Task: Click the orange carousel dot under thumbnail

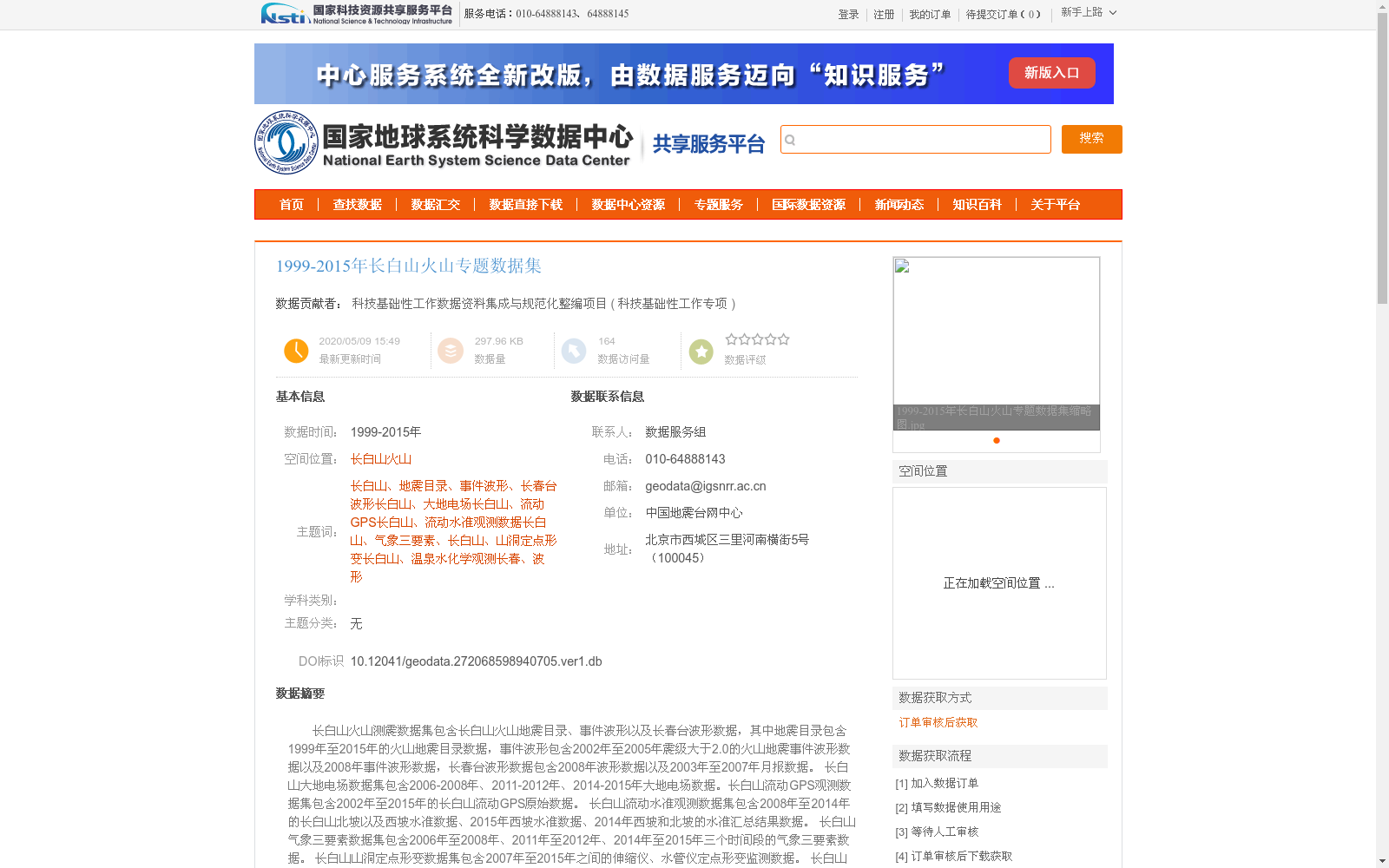Action: point(997,440)
